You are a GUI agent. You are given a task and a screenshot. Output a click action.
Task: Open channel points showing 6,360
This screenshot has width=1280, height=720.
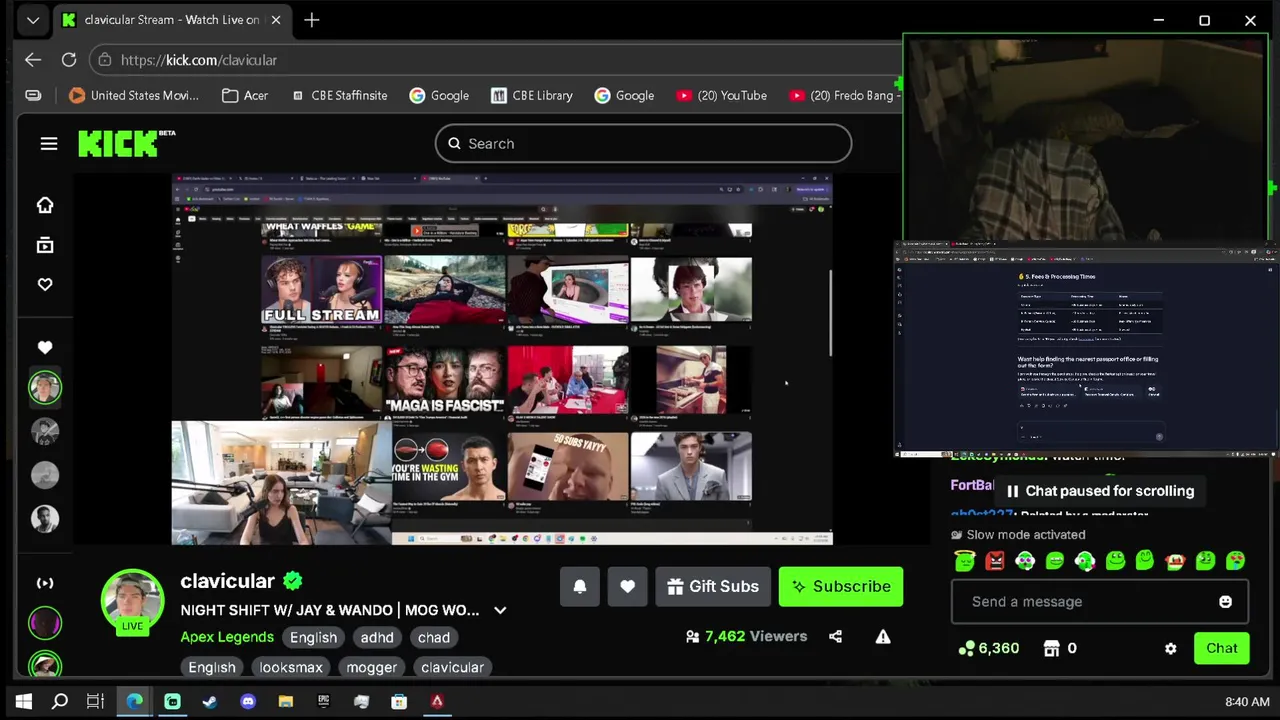pyautogui.click(x=988, y=648)
